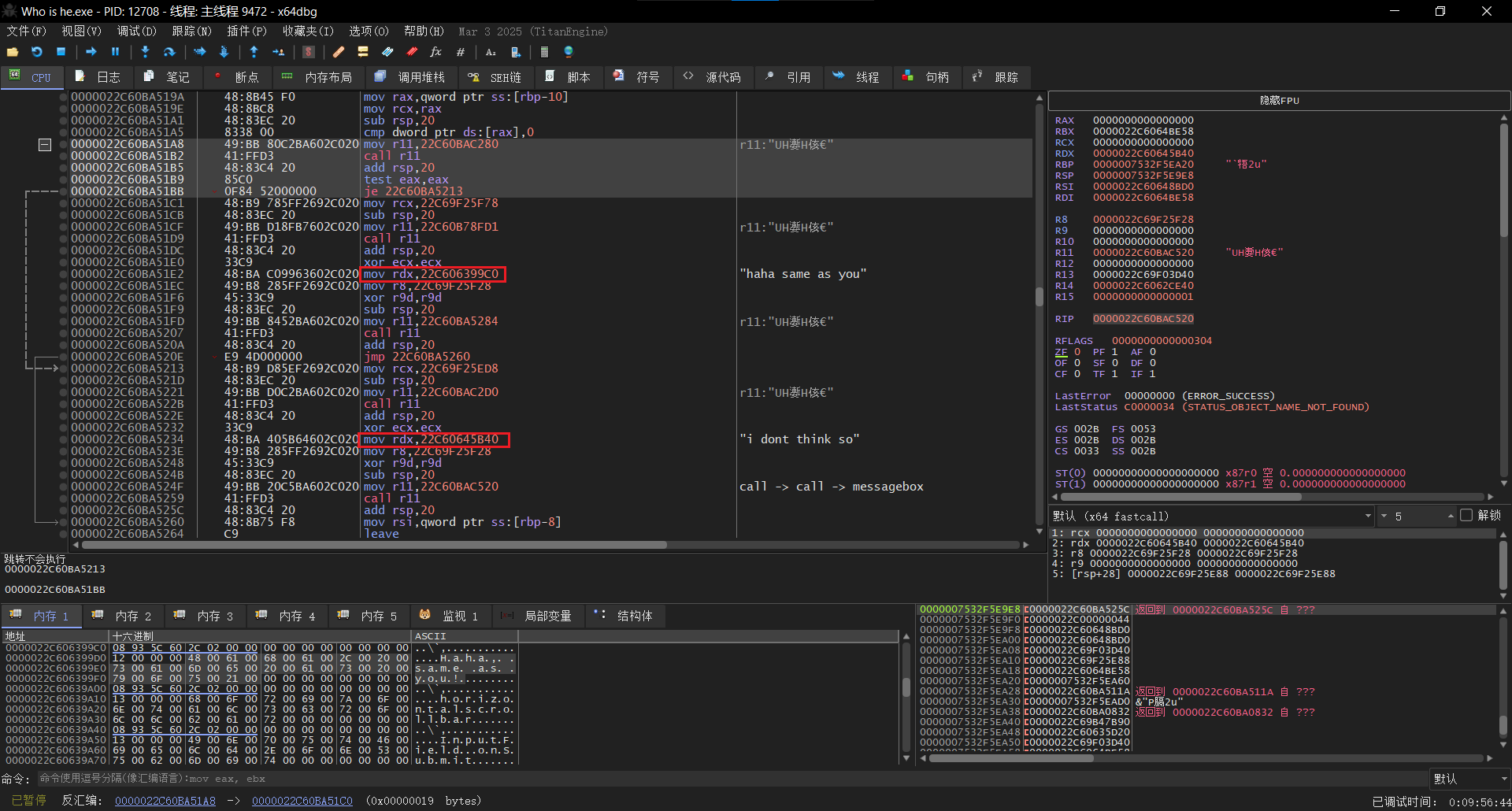The image size is (1512, 811).
Task: Click the Scylla 'S' plugin icon
Action: tap(309, 52)
